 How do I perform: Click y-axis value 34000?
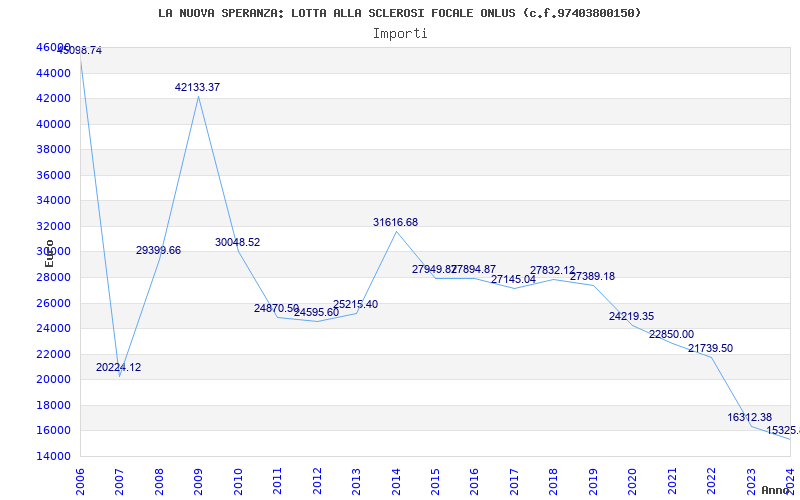tap(53, 201)
